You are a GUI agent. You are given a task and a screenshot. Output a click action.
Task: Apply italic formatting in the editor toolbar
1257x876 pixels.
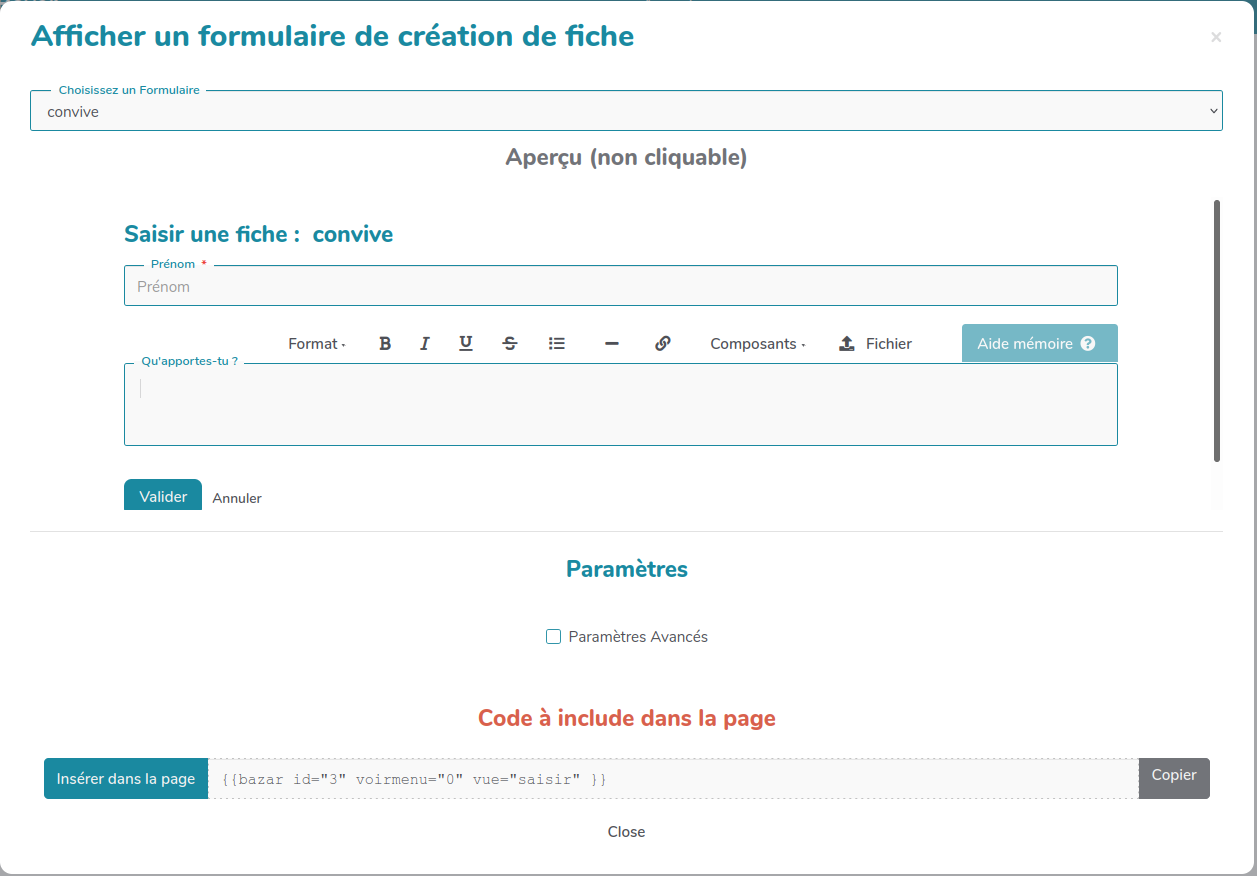(425, 344)
